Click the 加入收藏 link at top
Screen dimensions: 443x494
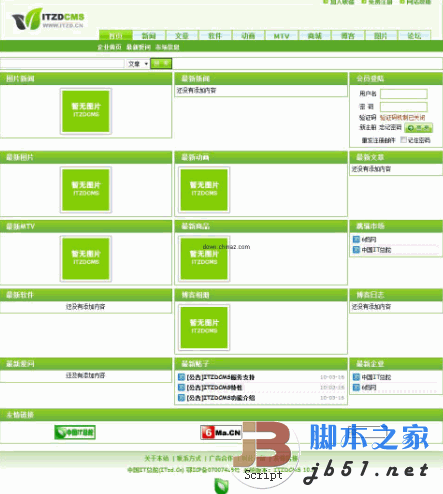click(342, 2)
